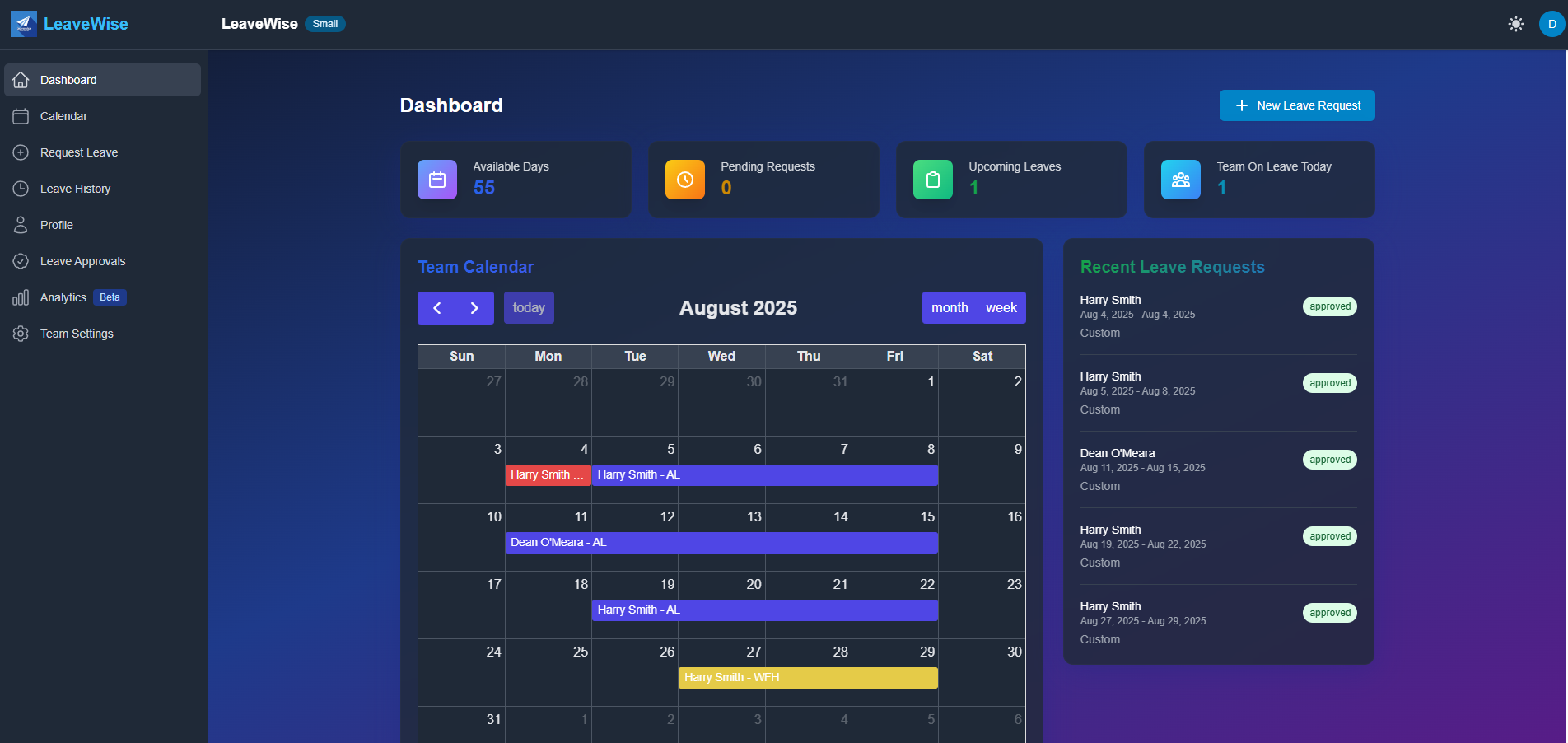The width and height of the screenshot is (1568, 743).
Task: Click the Leave Approvals checkmark icon
Action: click(x=21, y=261)
